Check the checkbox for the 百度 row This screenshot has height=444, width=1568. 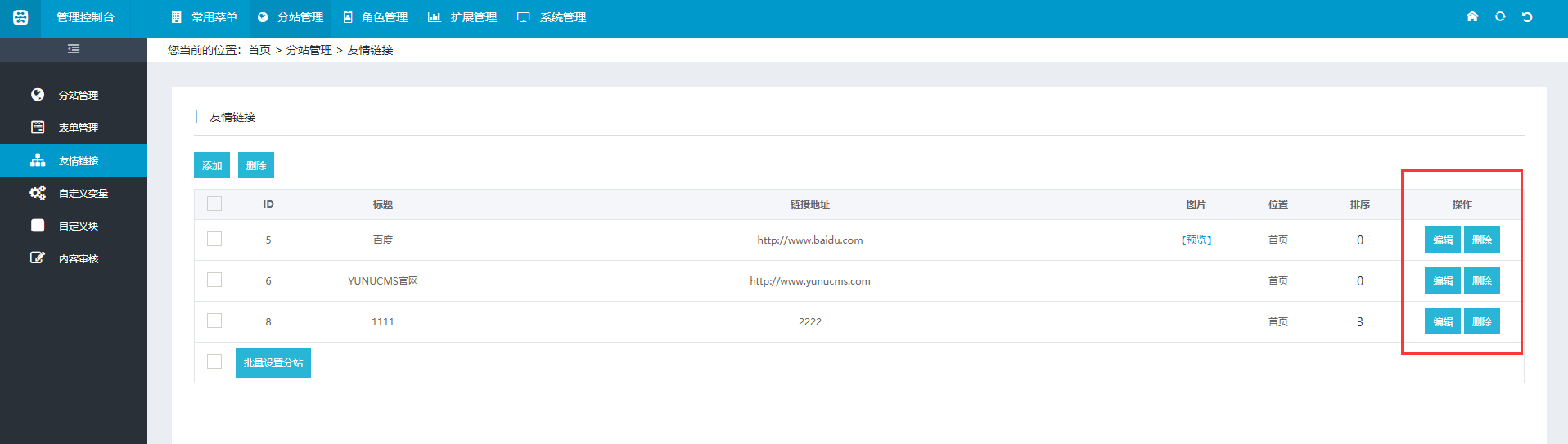pos(214,239)
